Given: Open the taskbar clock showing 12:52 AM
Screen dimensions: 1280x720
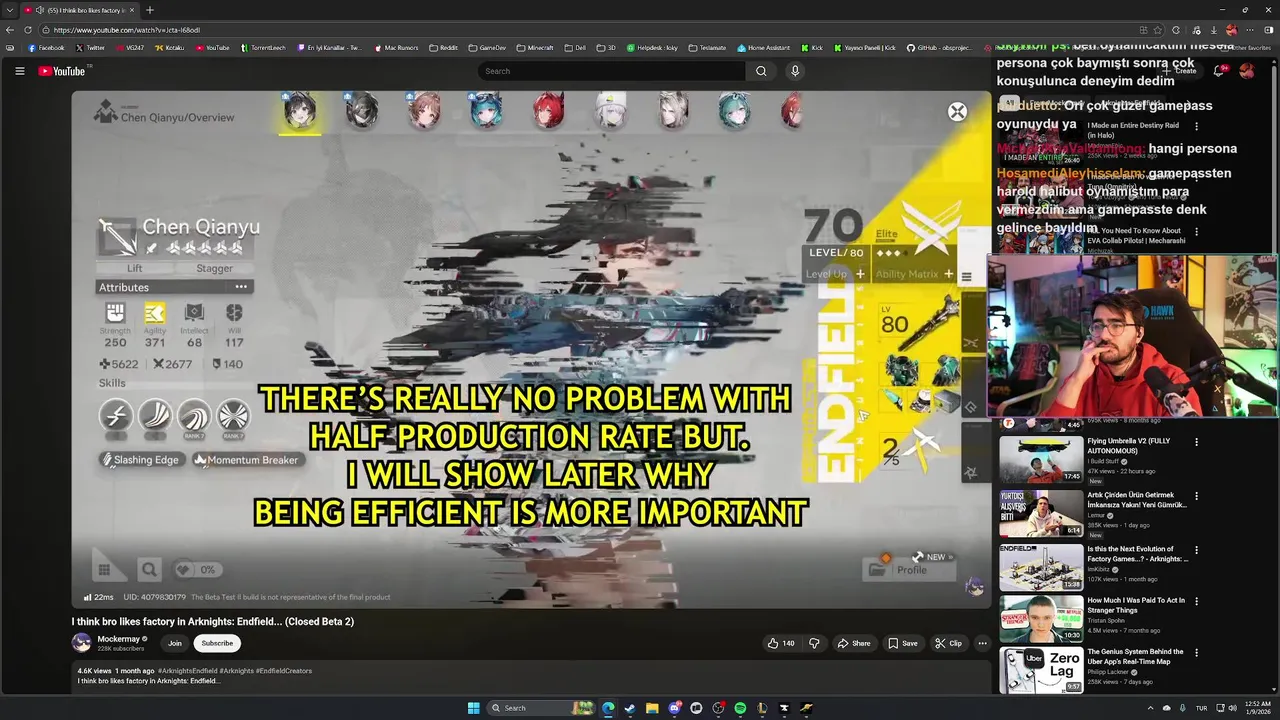Looking at the screenshot, I should [1257, 708].
